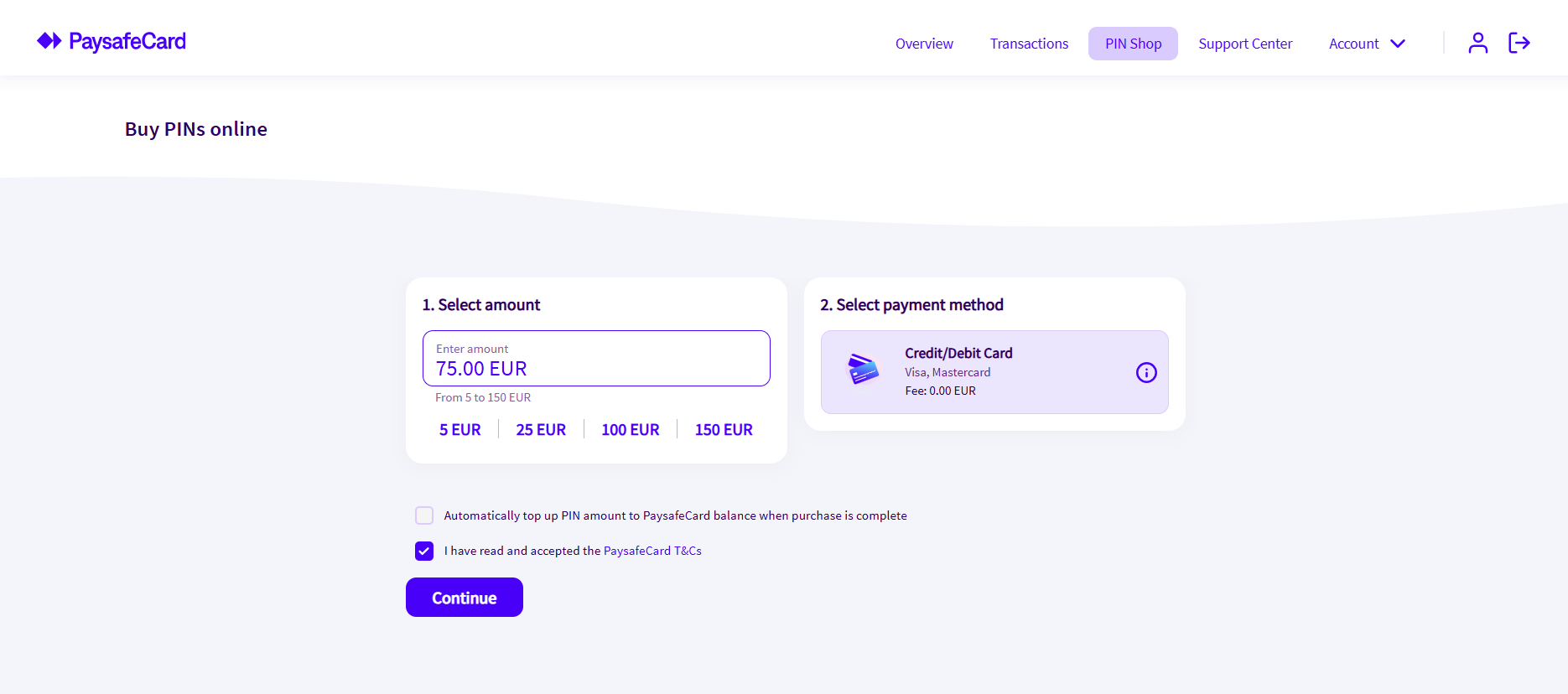This screenshot has height=694, width=1568.
Task: Expand the Account dropdown menu
Action: coord(1367,44)
